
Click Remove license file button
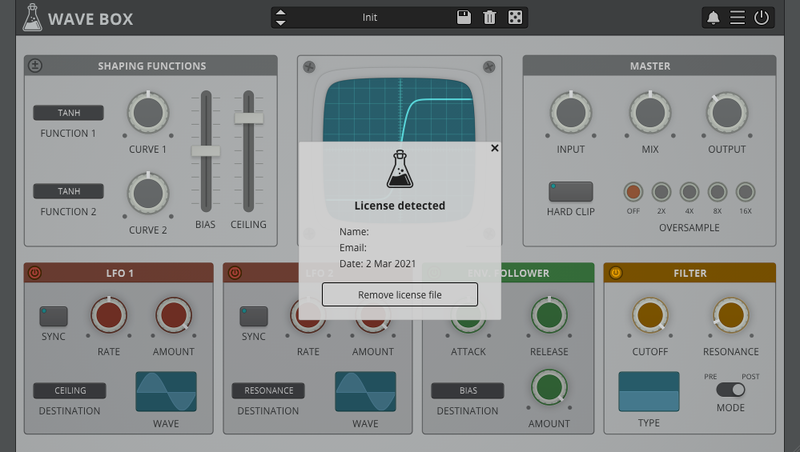[x=399, y=295]
